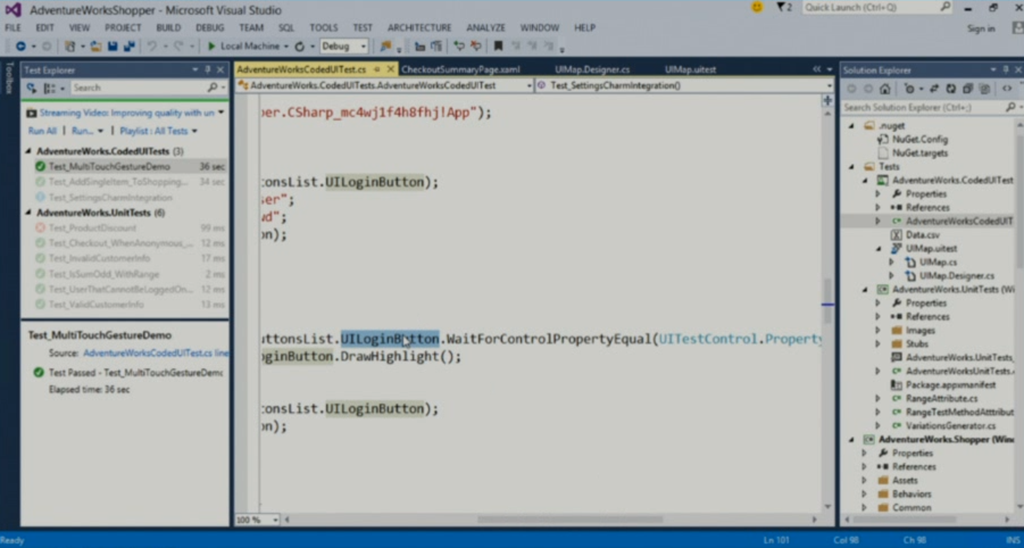The height and width of the screenshot is (548, 1024).
Task: Click the Open File folder icon
Action: click(96, 46)
